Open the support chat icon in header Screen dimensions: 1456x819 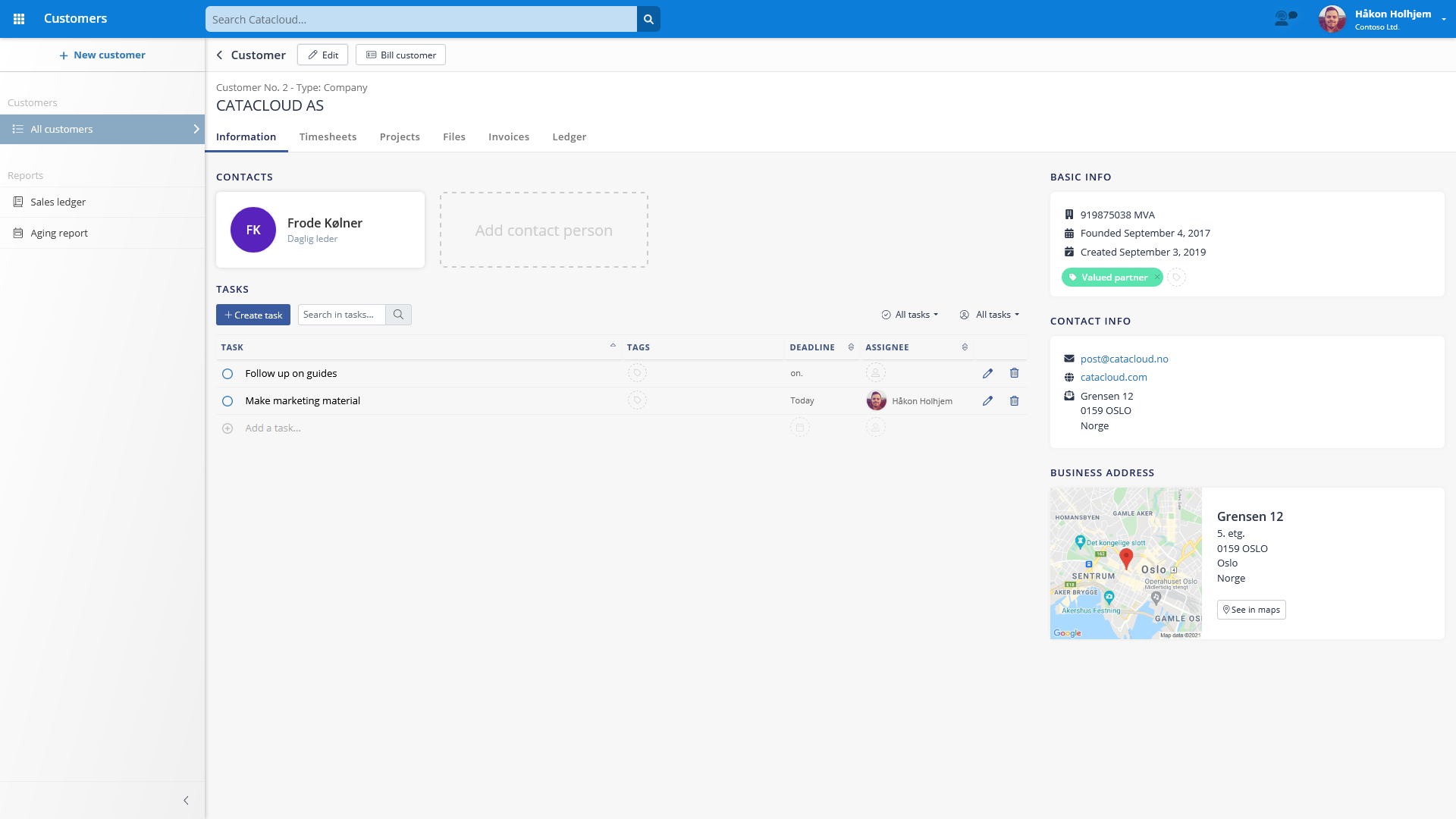pyautogui.click(x=1285, y=18)
